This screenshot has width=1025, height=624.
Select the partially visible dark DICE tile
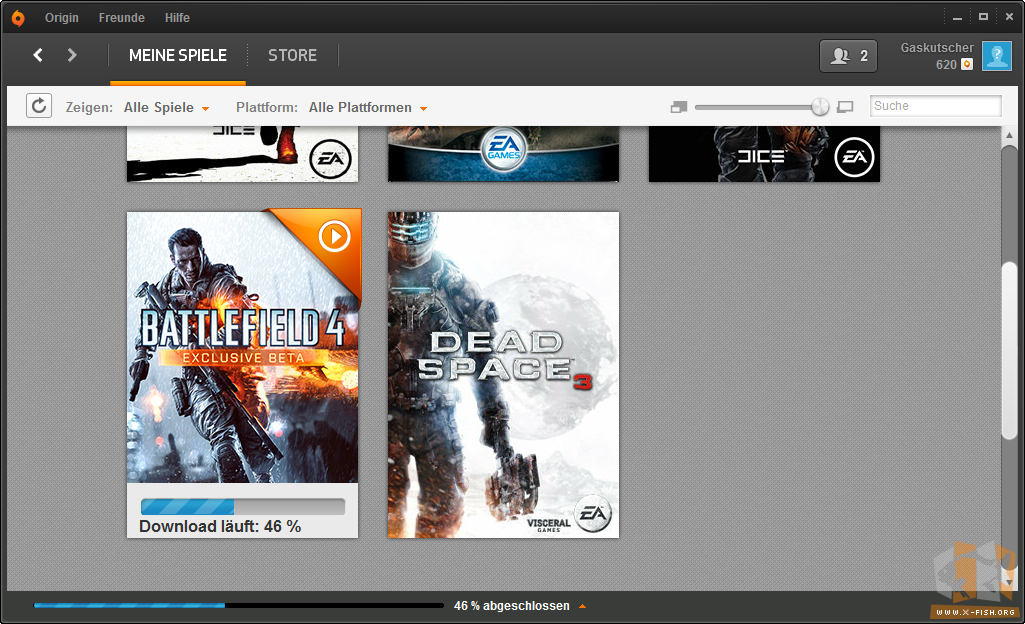point(764,154)
